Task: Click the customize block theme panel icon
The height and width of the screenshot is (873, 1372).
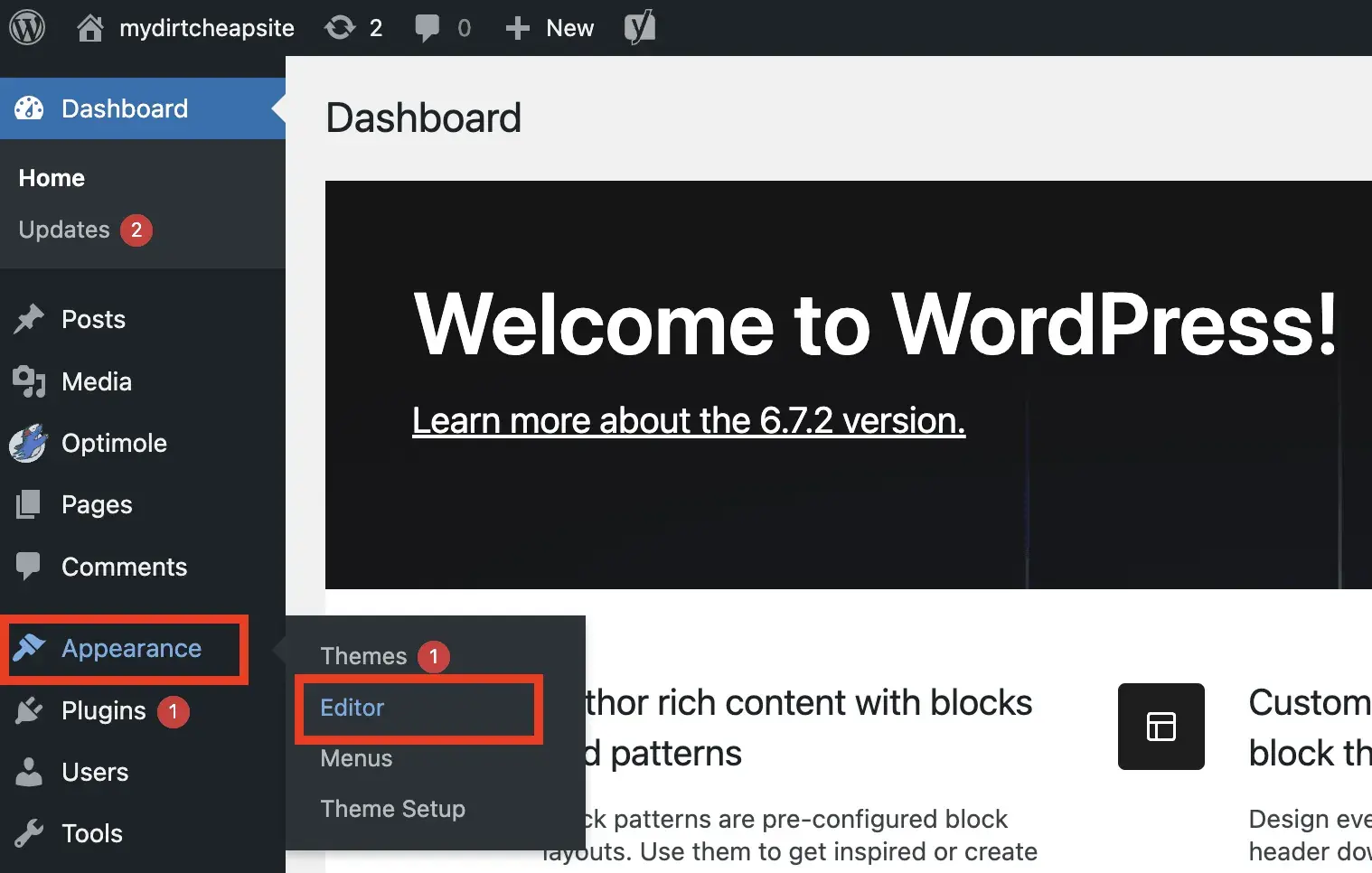Action: tap(1161, 727)
